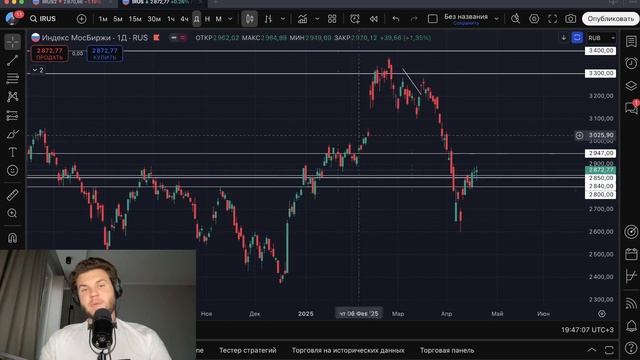640x360 pixels.
Task: Expand the layout management dropdown arrow
Action: coord(497,19)
